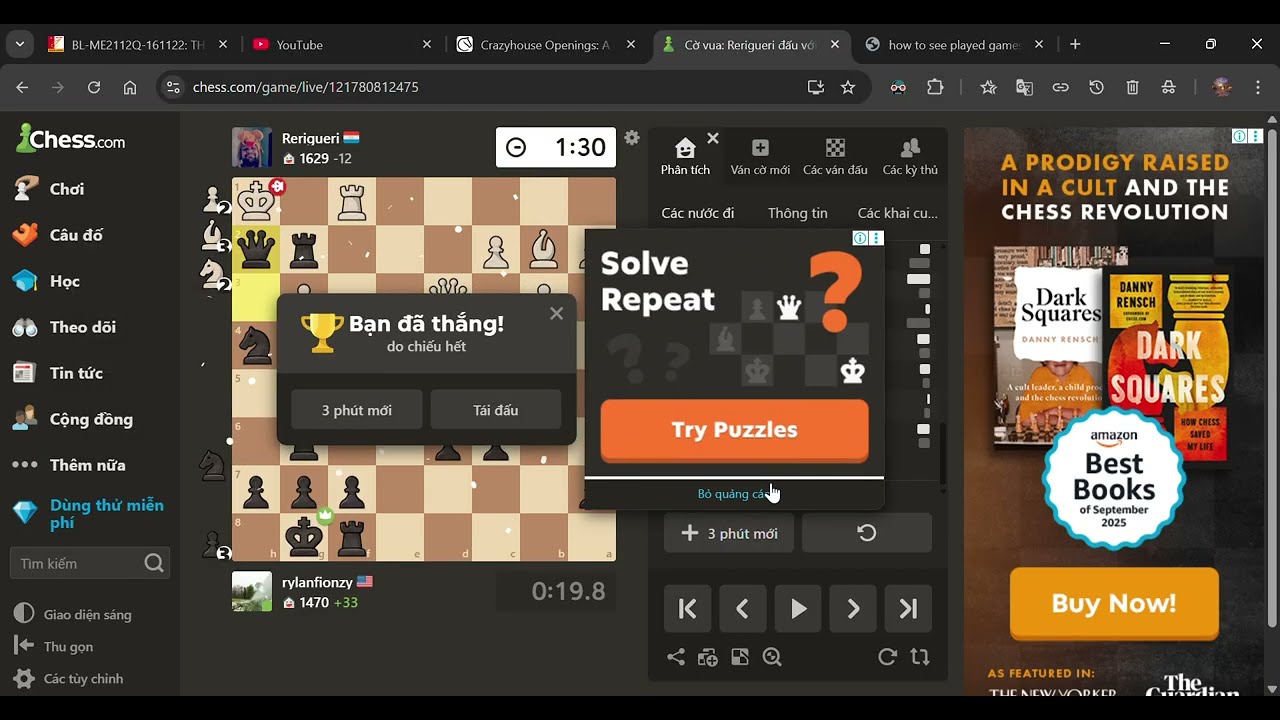The image size is (1280, 720).
Task: Click the trash bin extension icon
Action: click(1132, 87)
